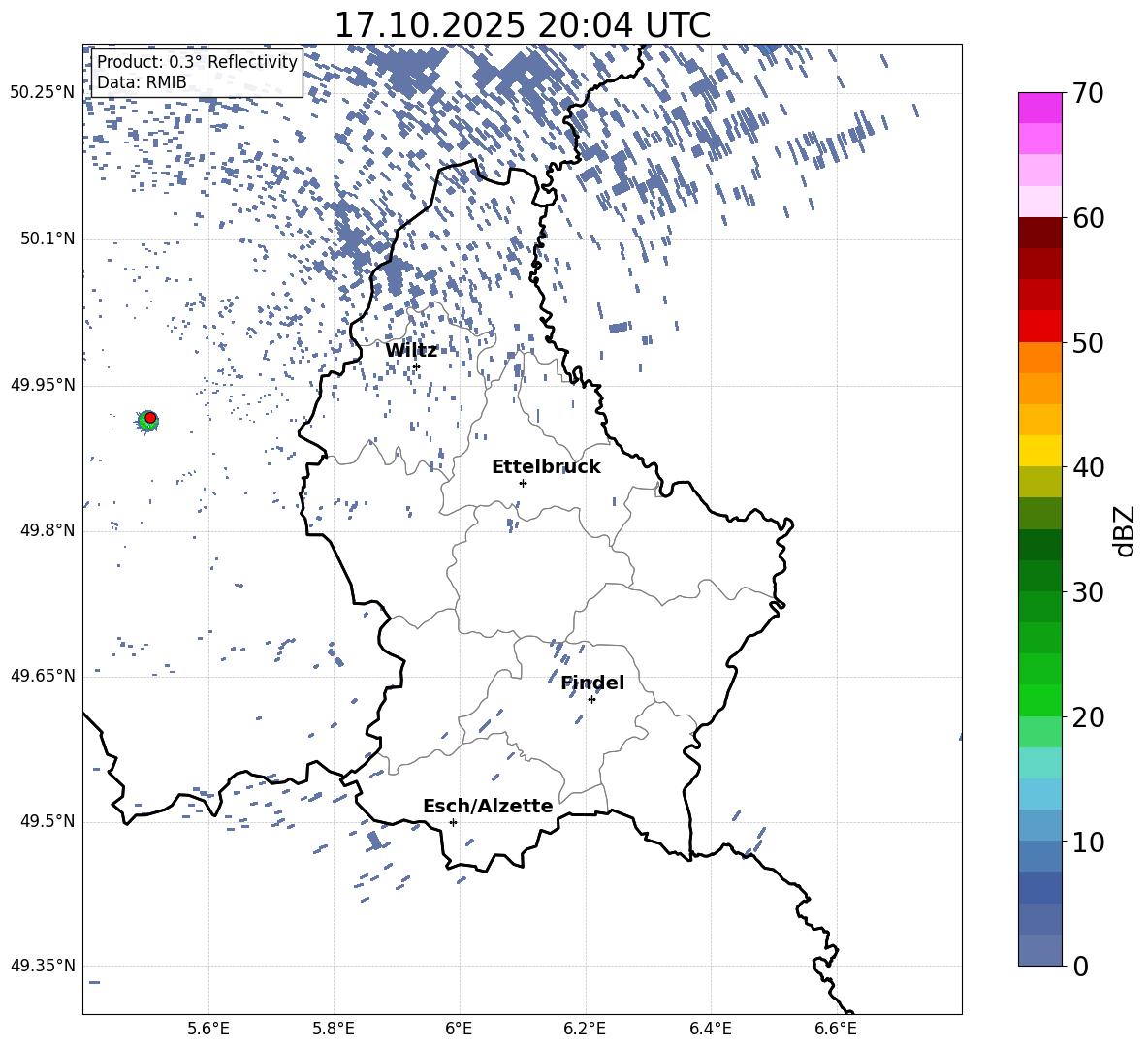Pick the slate blue swatch just above 0
The width and height of the screenshot is (1148, 1048).
pyautogui.click(x=1039, y=950)
